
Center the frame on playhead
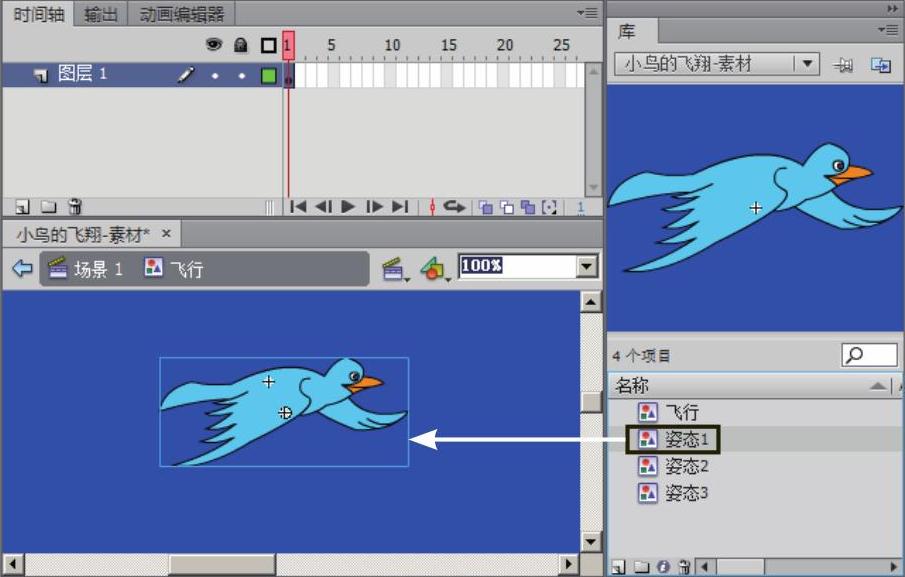432,207
